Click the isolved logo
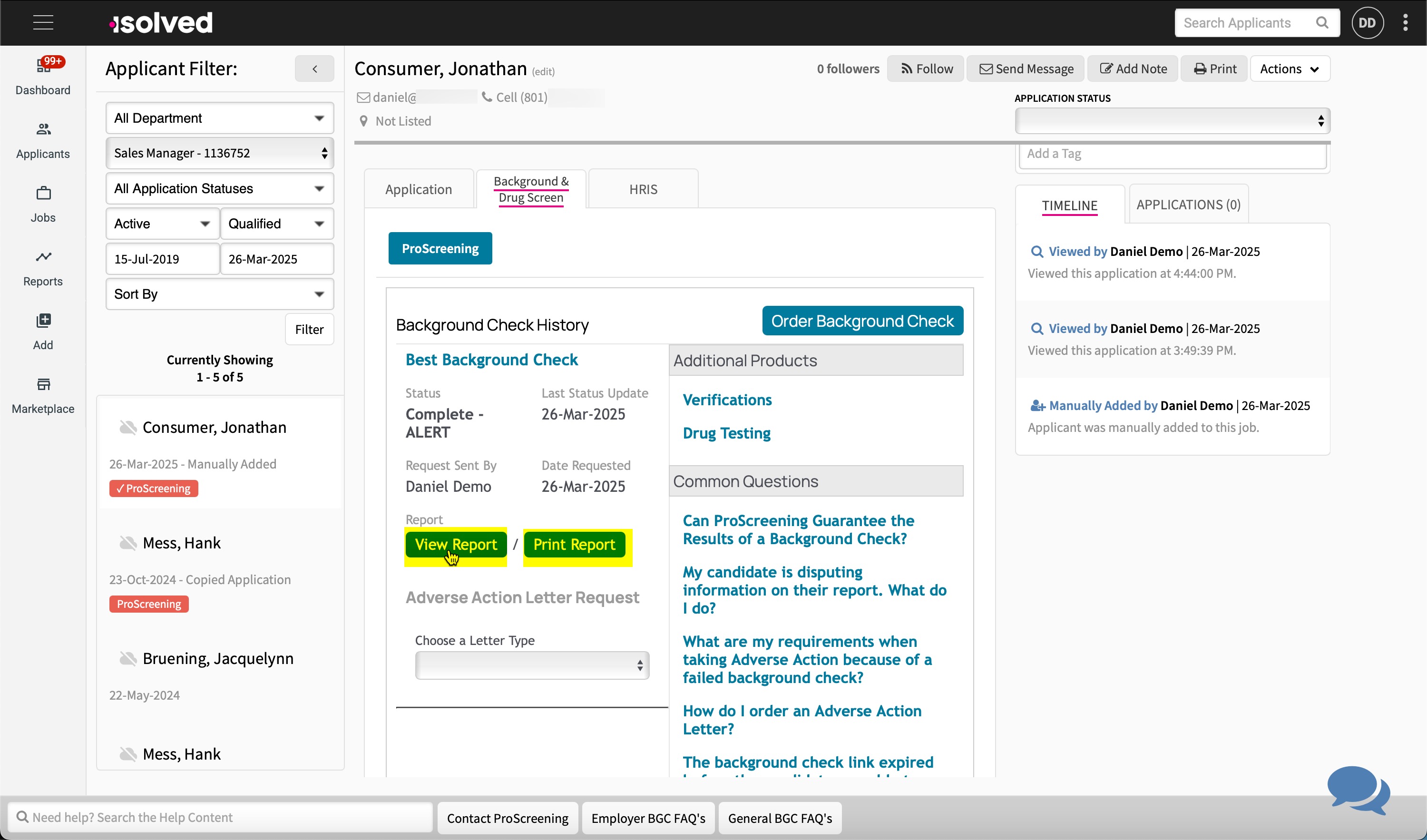Screen dimensions: 1427x840 point(161,23)
